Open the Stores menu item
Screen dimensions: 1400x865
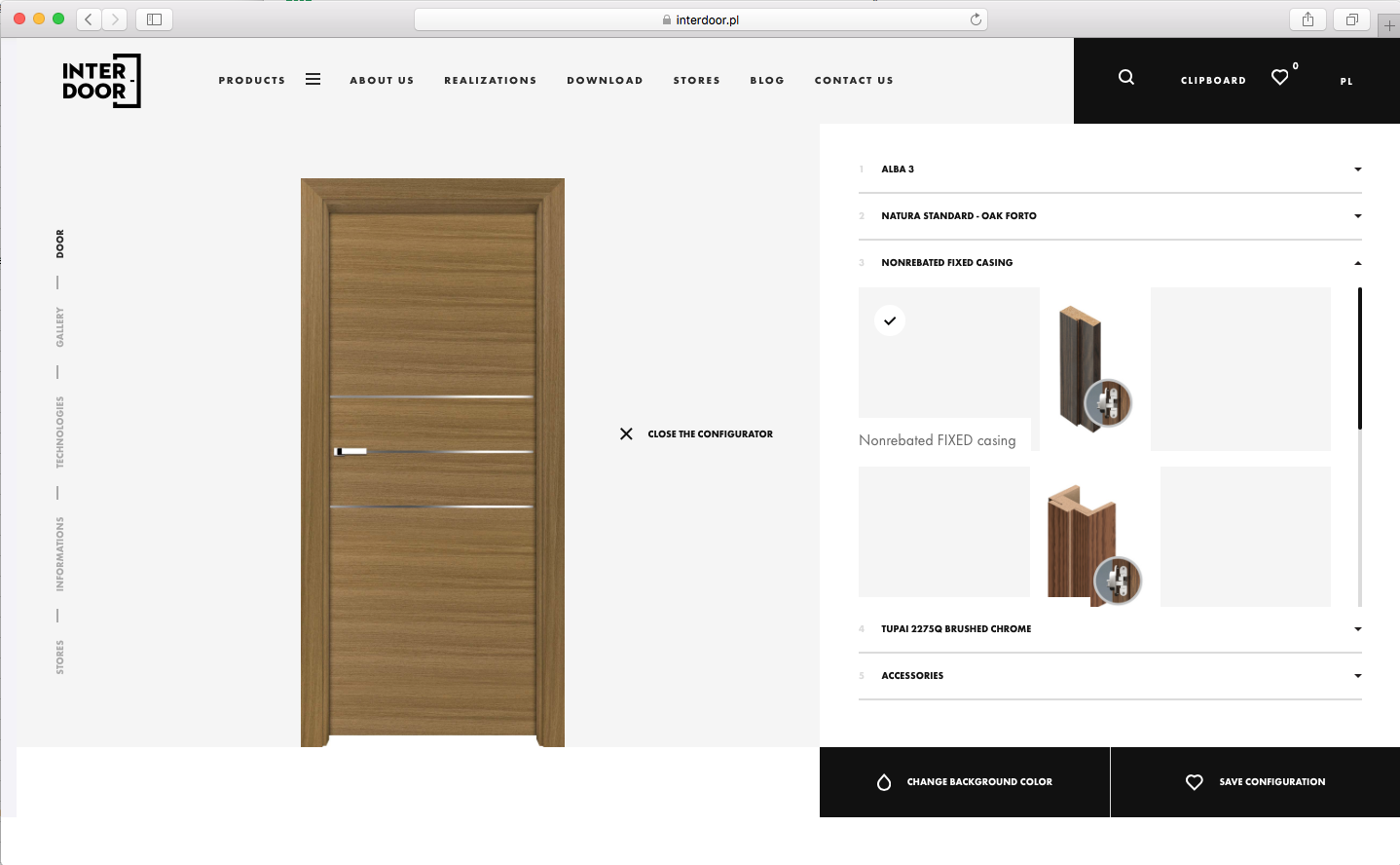[697, 81]
